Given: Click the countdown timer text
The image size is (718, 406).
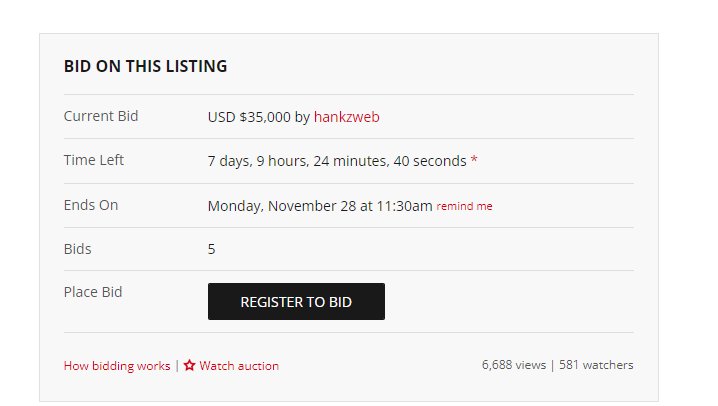Looking at the screenshot, I should click(x=337, y=161).
